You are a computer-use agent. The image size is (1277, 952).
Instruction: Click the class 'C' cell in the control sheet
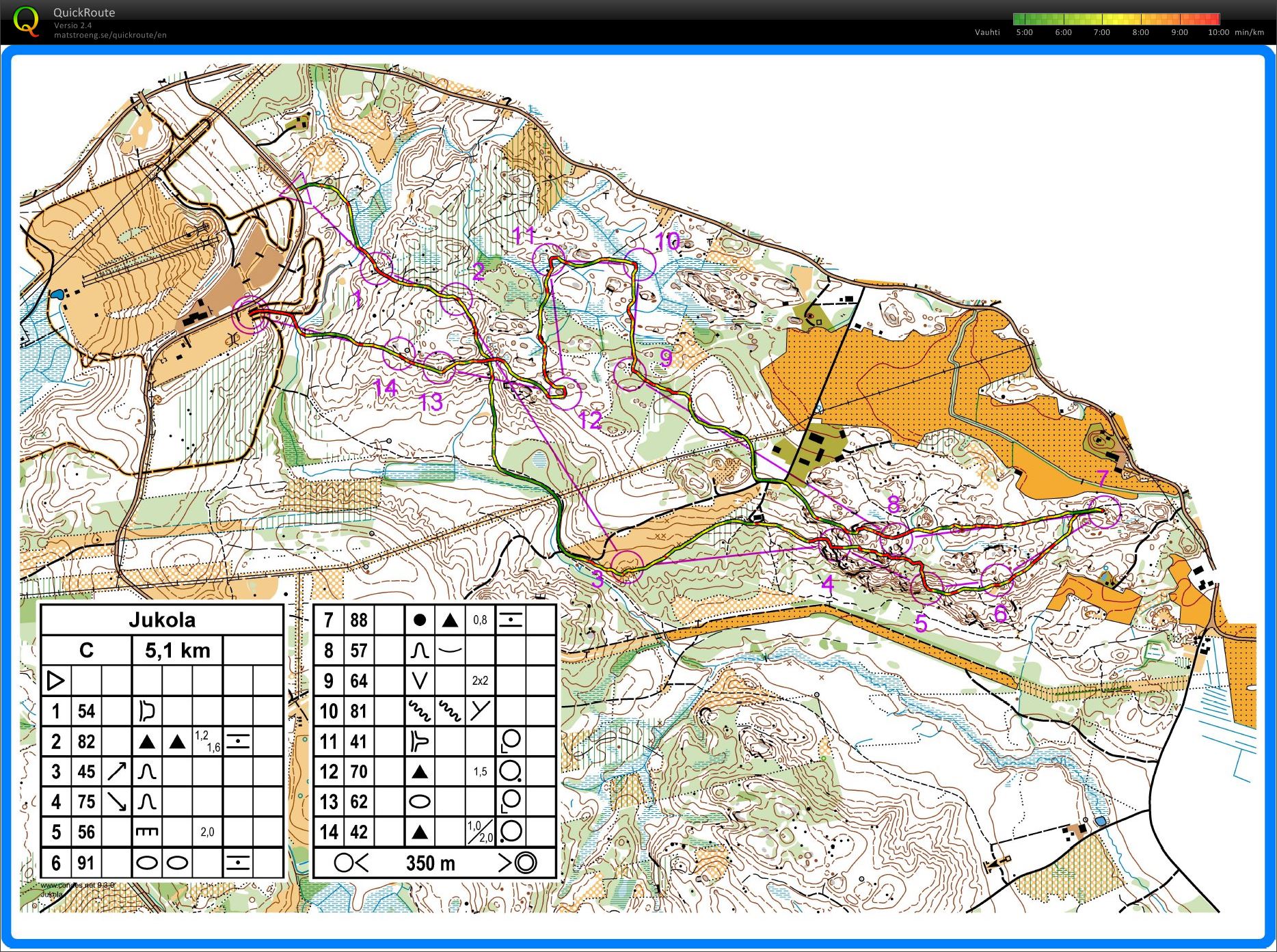point(86,650)
